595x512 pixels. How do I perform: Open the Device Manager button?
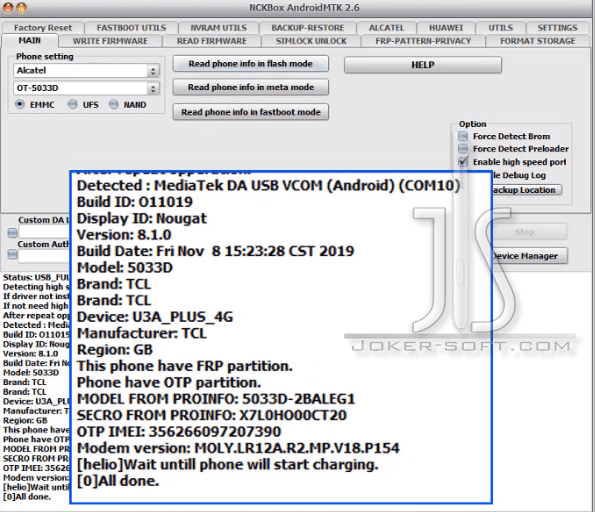[529, 256]
